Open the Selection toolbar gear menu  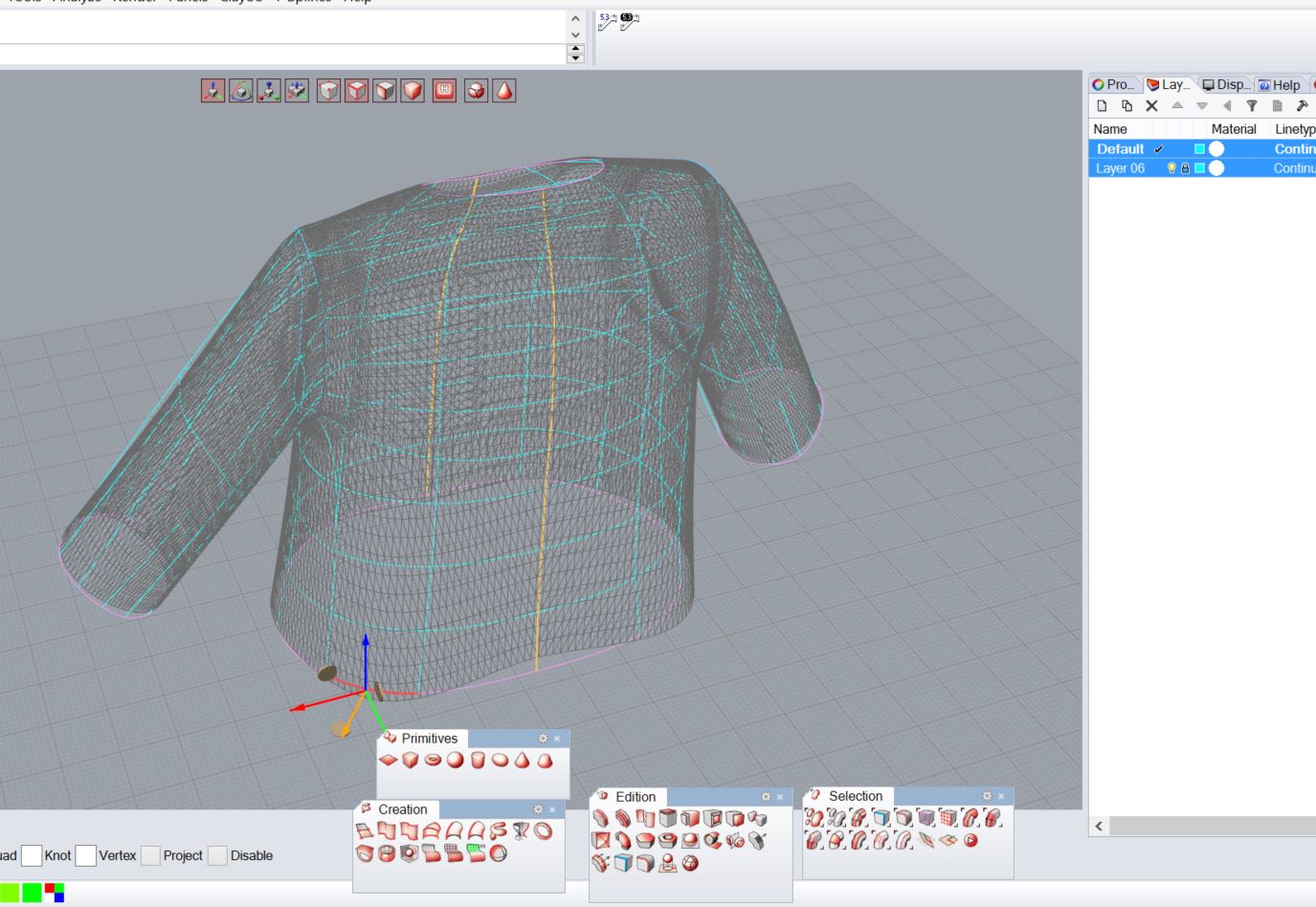click(x=987, y=796)
